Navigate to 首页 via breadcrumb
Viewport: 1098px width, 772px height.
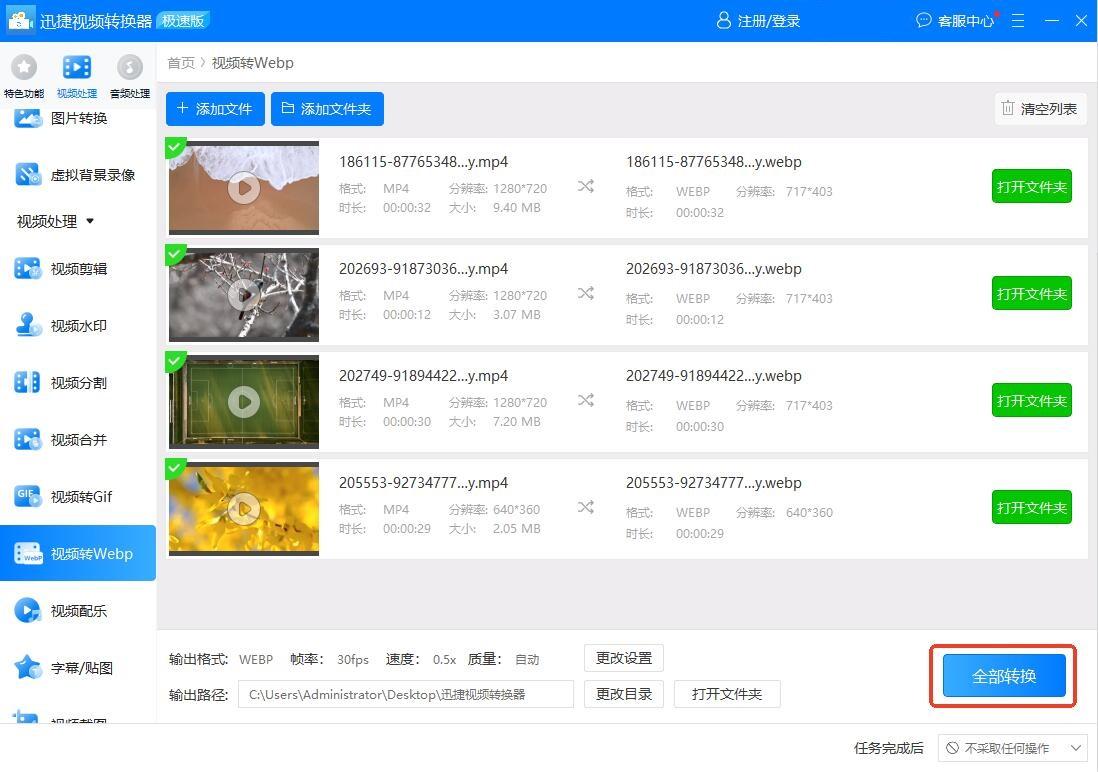(x=181, y=62)
